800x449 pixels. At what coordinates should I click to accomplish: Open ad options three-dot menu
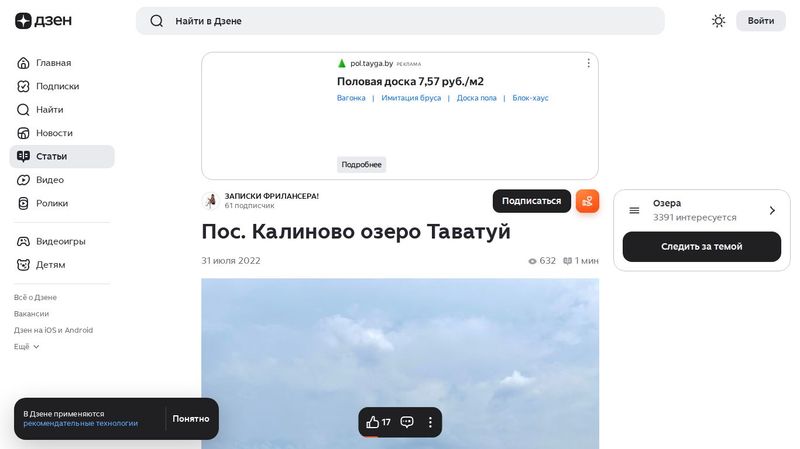(x=588, y=63)
